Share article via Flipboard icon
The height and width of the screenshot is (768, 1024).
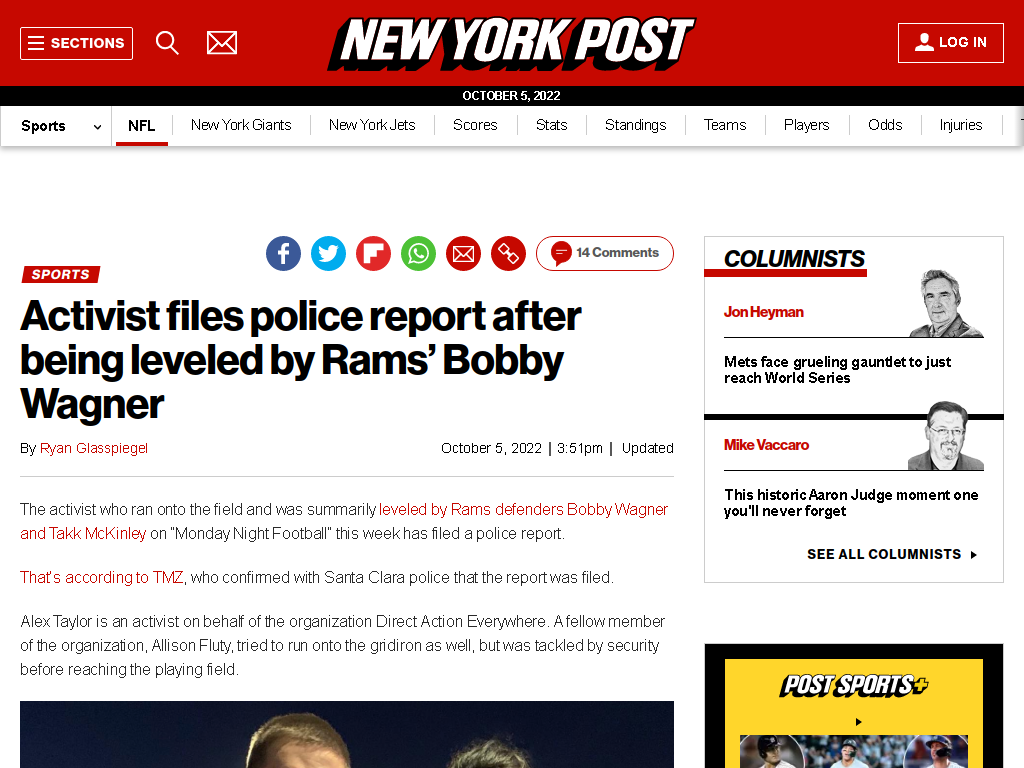click(374, 253)
